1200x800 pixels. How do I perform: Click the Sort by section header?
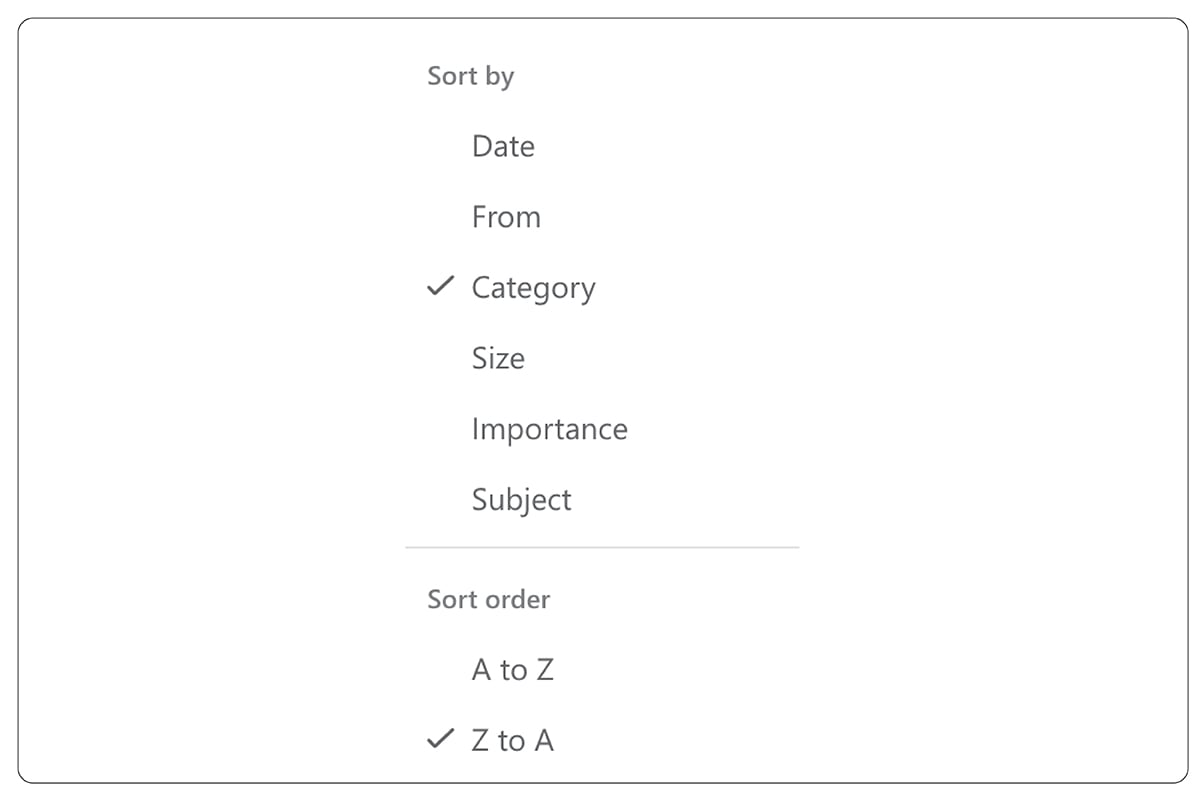[470, 75]
